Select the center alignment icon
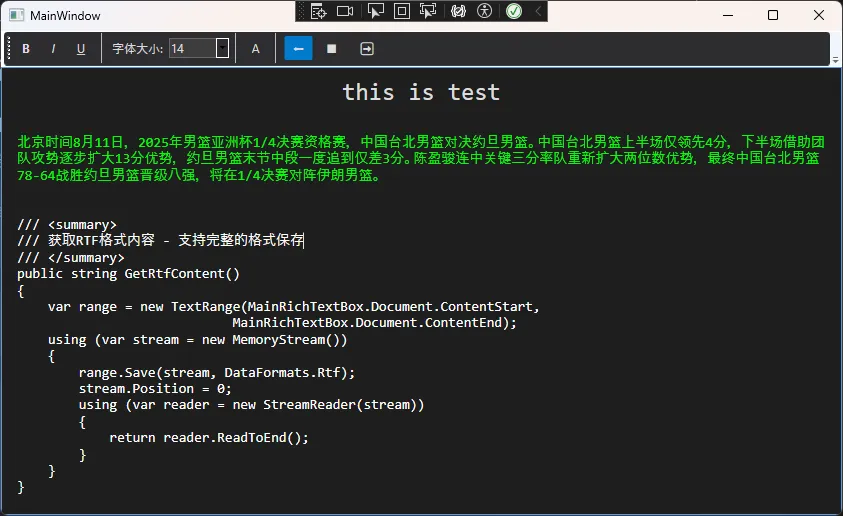This screenshot has height=516, width=843. point(332,49)
